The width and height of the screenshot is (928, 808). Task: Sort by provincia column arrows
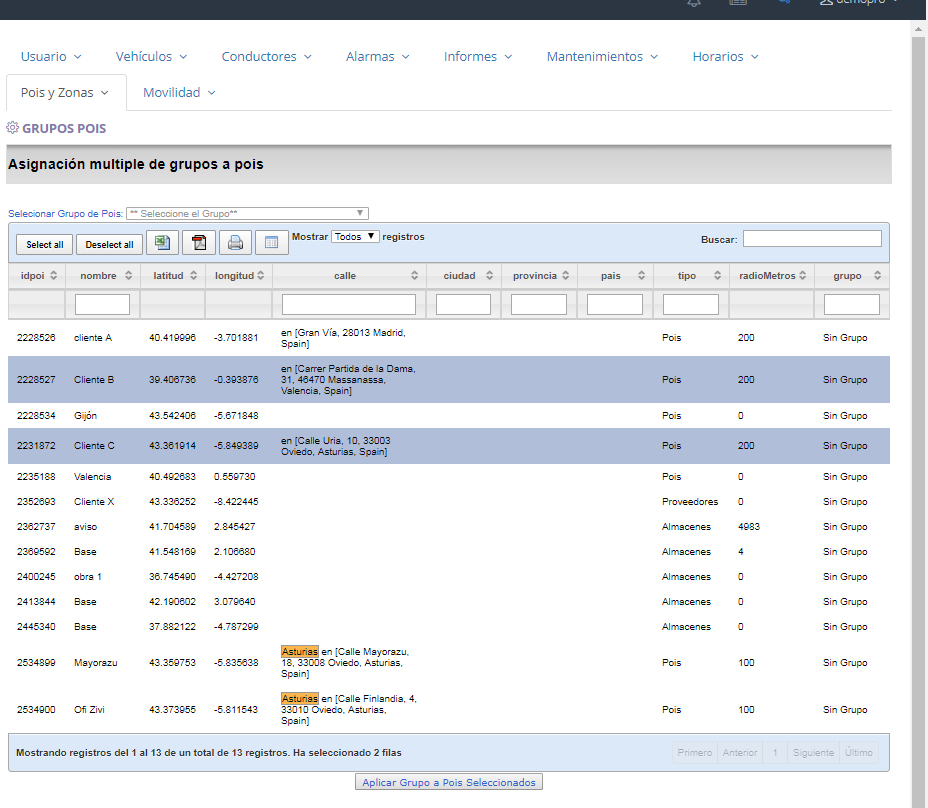click(x=566, y=276)
